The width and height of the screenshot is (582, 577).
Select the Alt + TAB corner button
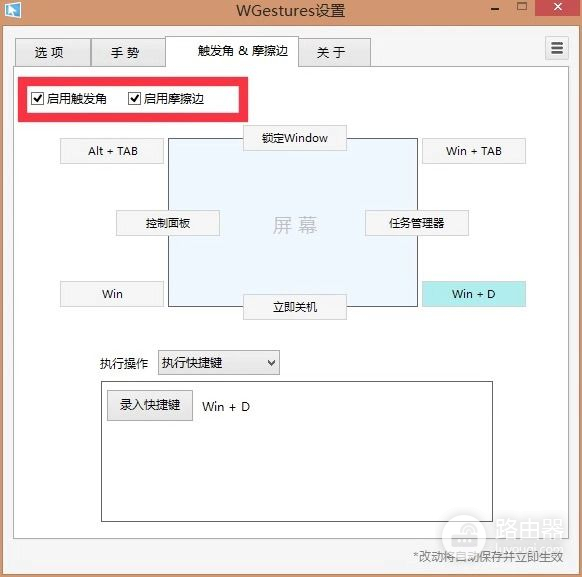[x=112, y=151]
